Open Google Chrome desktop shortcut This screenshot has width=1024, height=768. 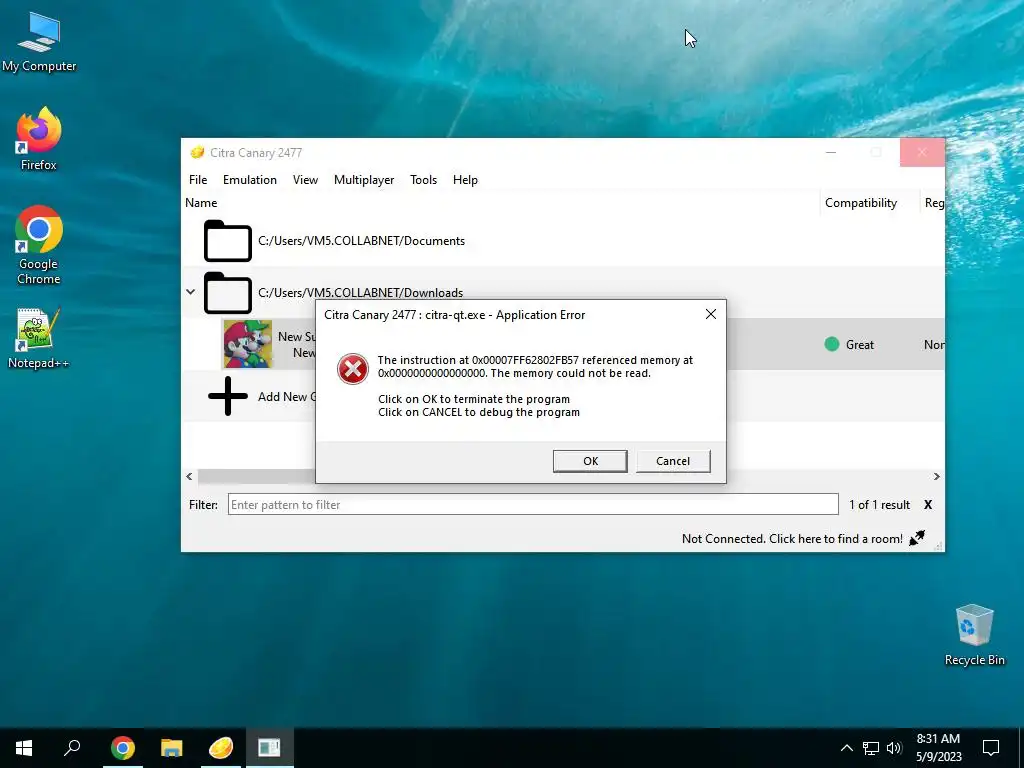tap(39, 245)
